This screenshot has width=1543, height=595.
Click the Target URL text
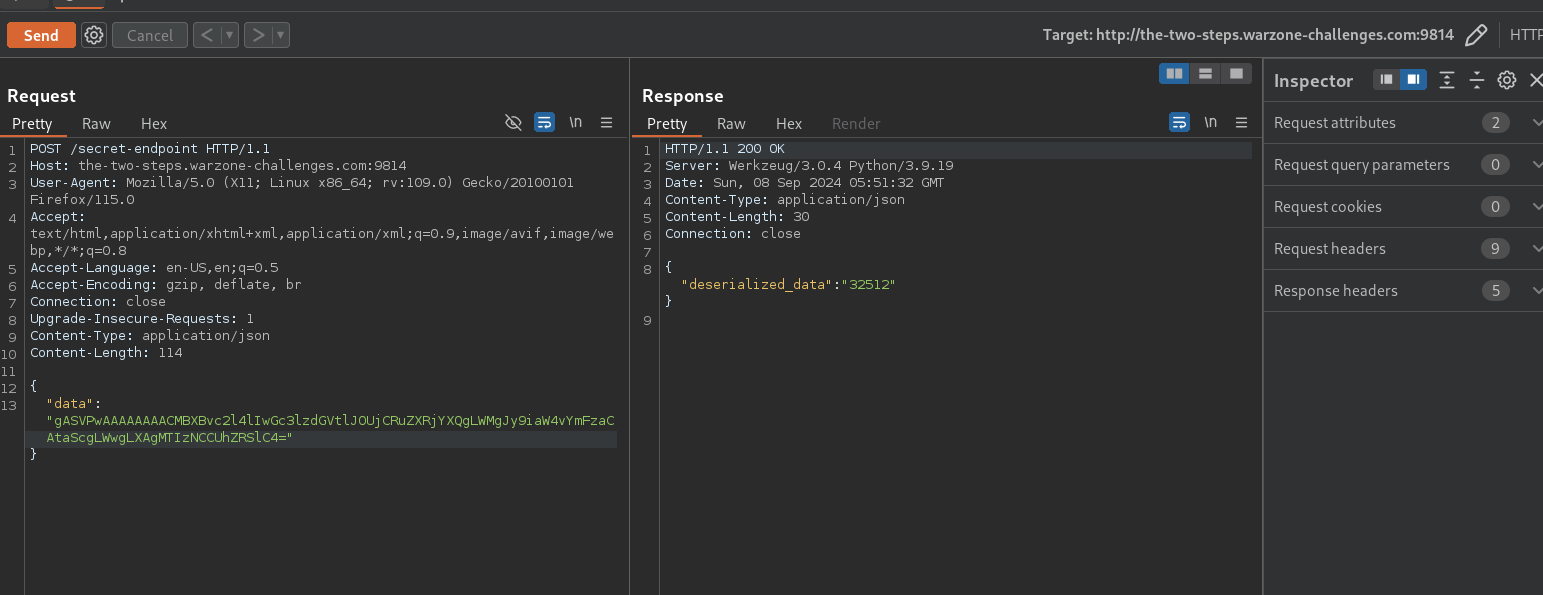pyautogui.click(x=1248, y=35)
